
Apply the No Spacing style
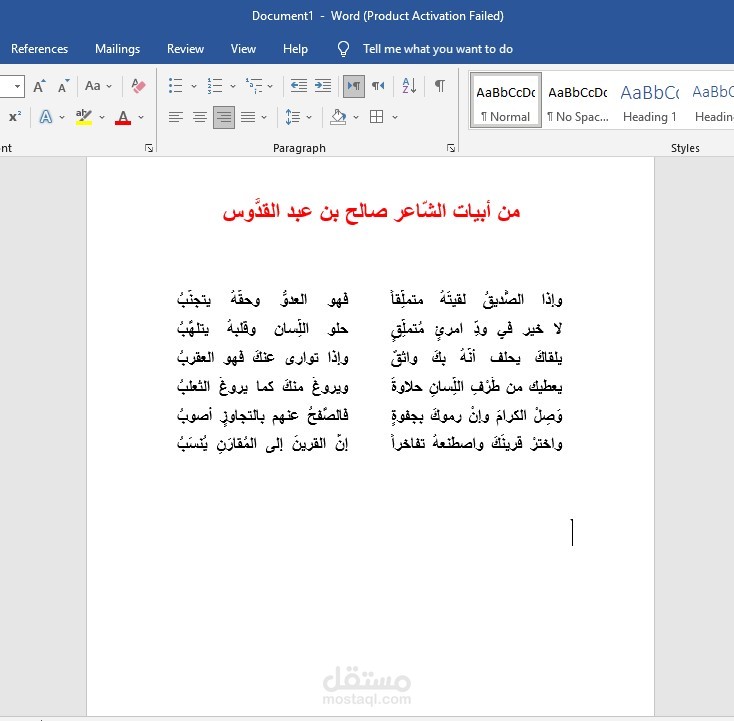click(578, 100)
